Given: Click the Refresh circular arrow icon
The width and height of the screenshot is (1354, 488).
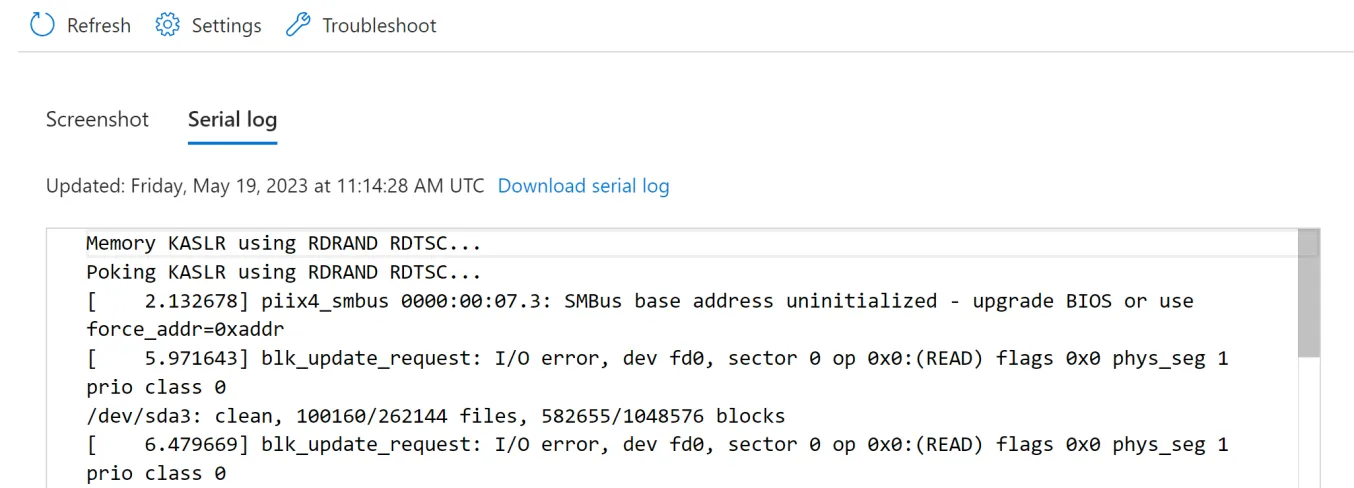Looking at the screenshot, I should [42, 25].
